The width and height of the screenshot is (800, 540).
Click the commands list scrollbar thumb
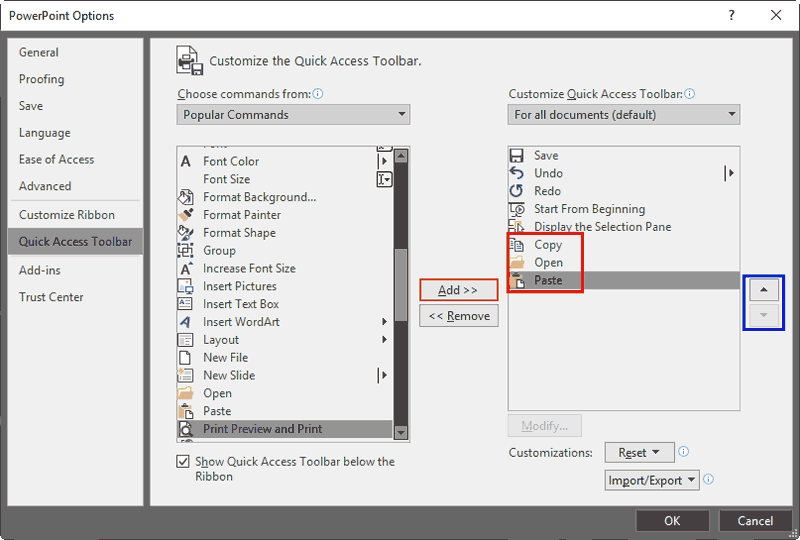point(401,285)
